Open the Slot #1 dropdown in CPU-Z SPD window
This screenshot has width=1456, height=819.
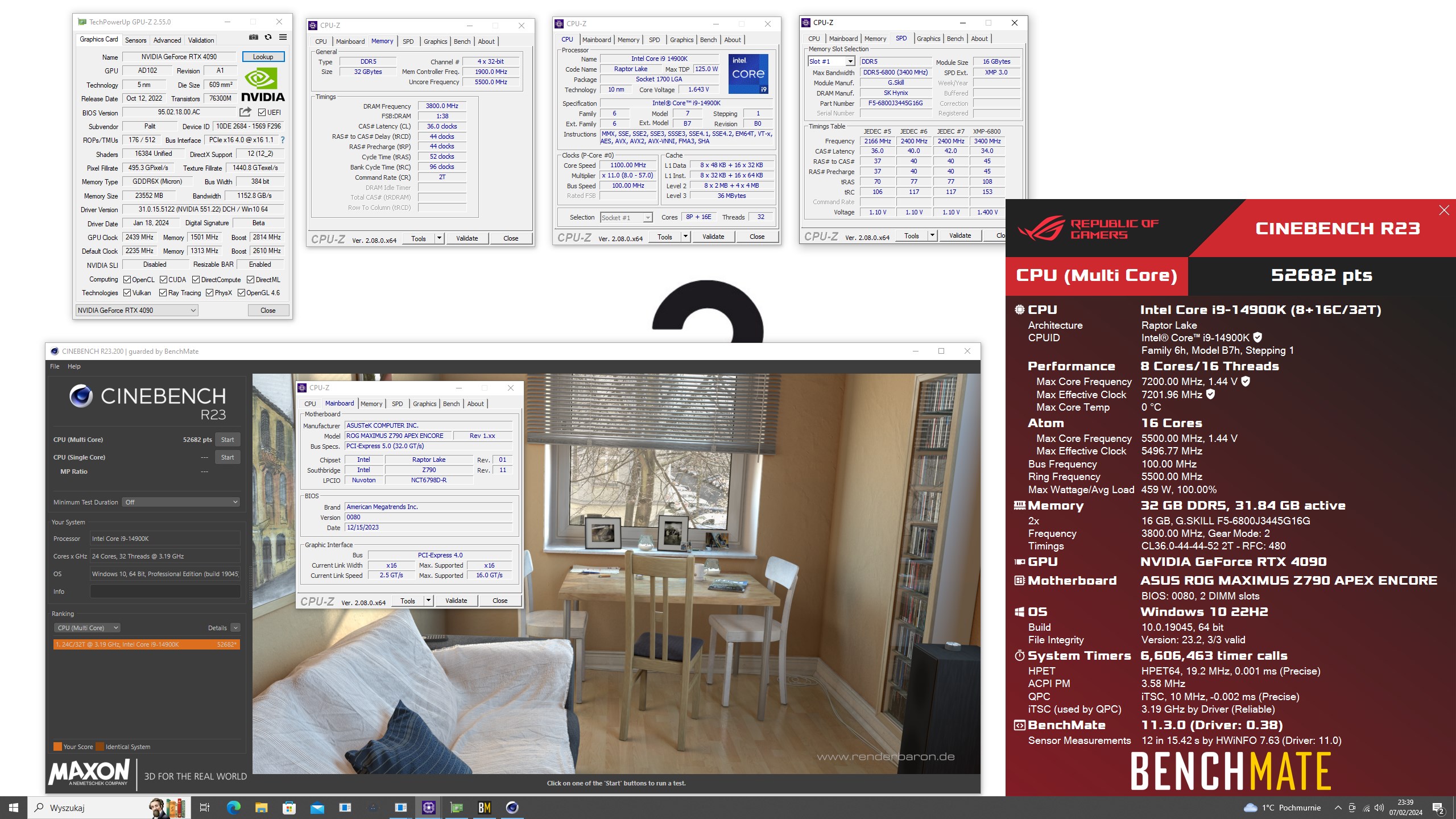point(831,61)
